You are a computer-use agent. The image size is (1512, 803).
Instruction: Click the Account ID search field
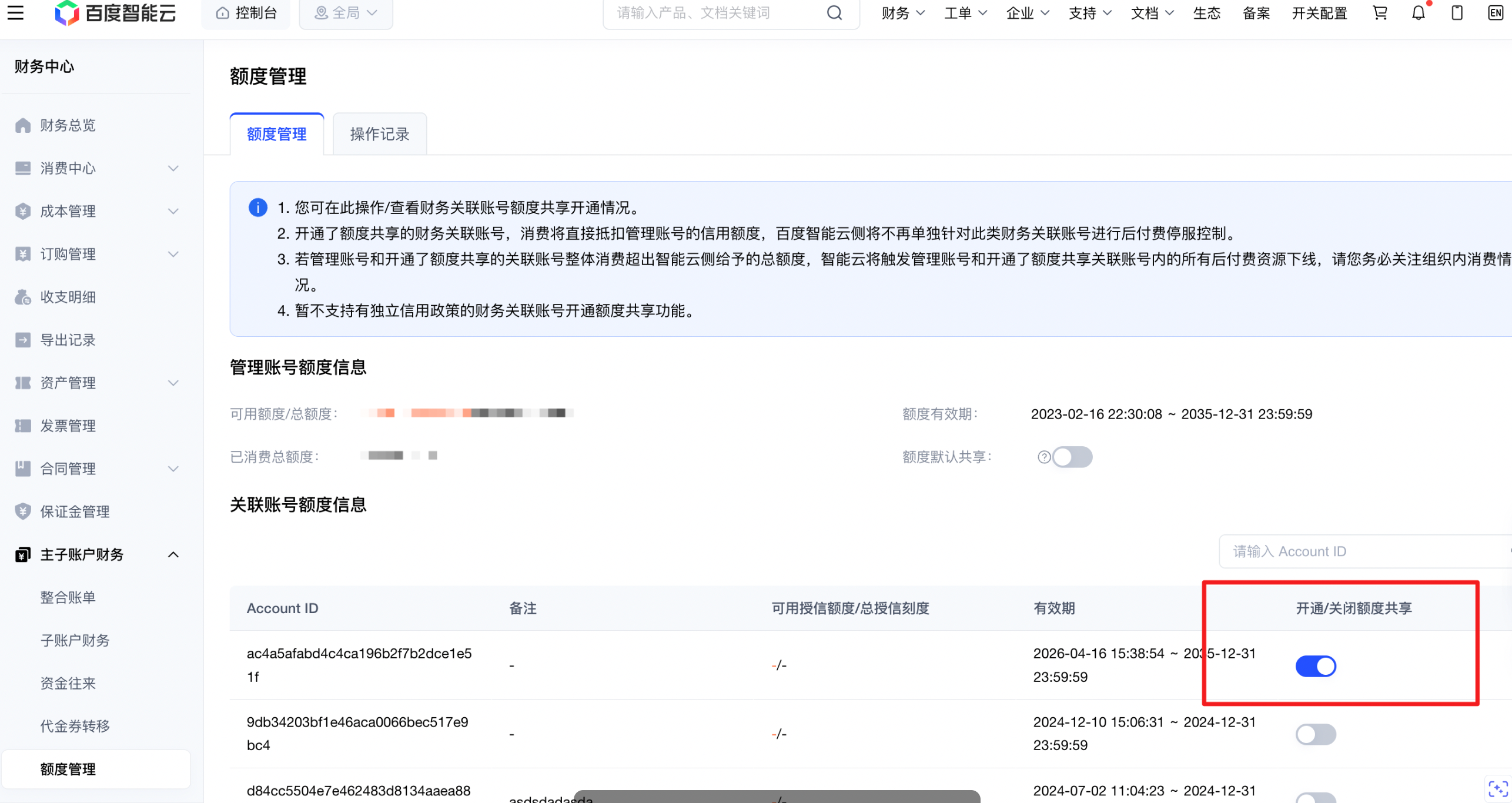(x=1365, y=551)
